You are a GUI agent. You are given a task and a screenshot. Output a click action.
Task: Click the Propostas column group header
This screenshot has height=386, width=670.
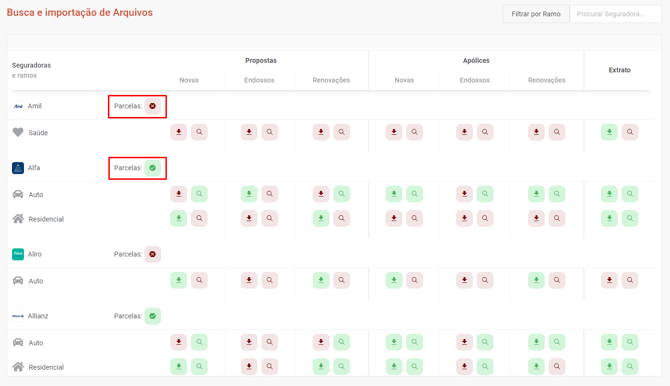point(261,61)
